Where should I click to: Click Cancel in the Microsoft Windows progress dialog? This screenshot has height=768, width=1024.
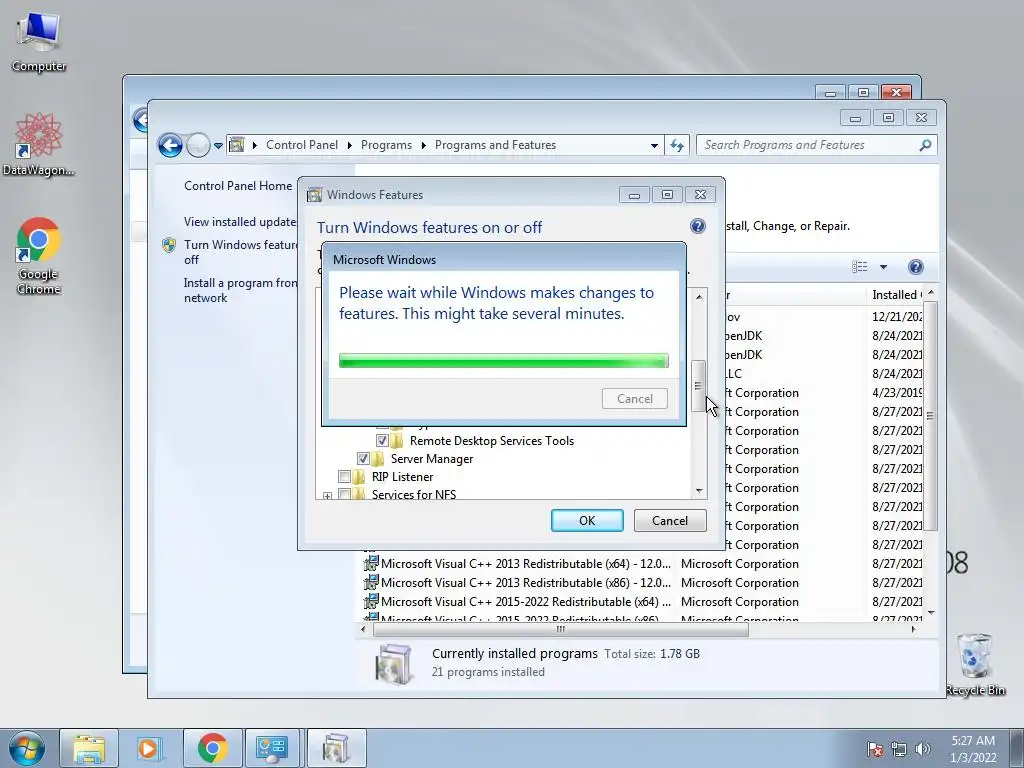tap(635, 398)
